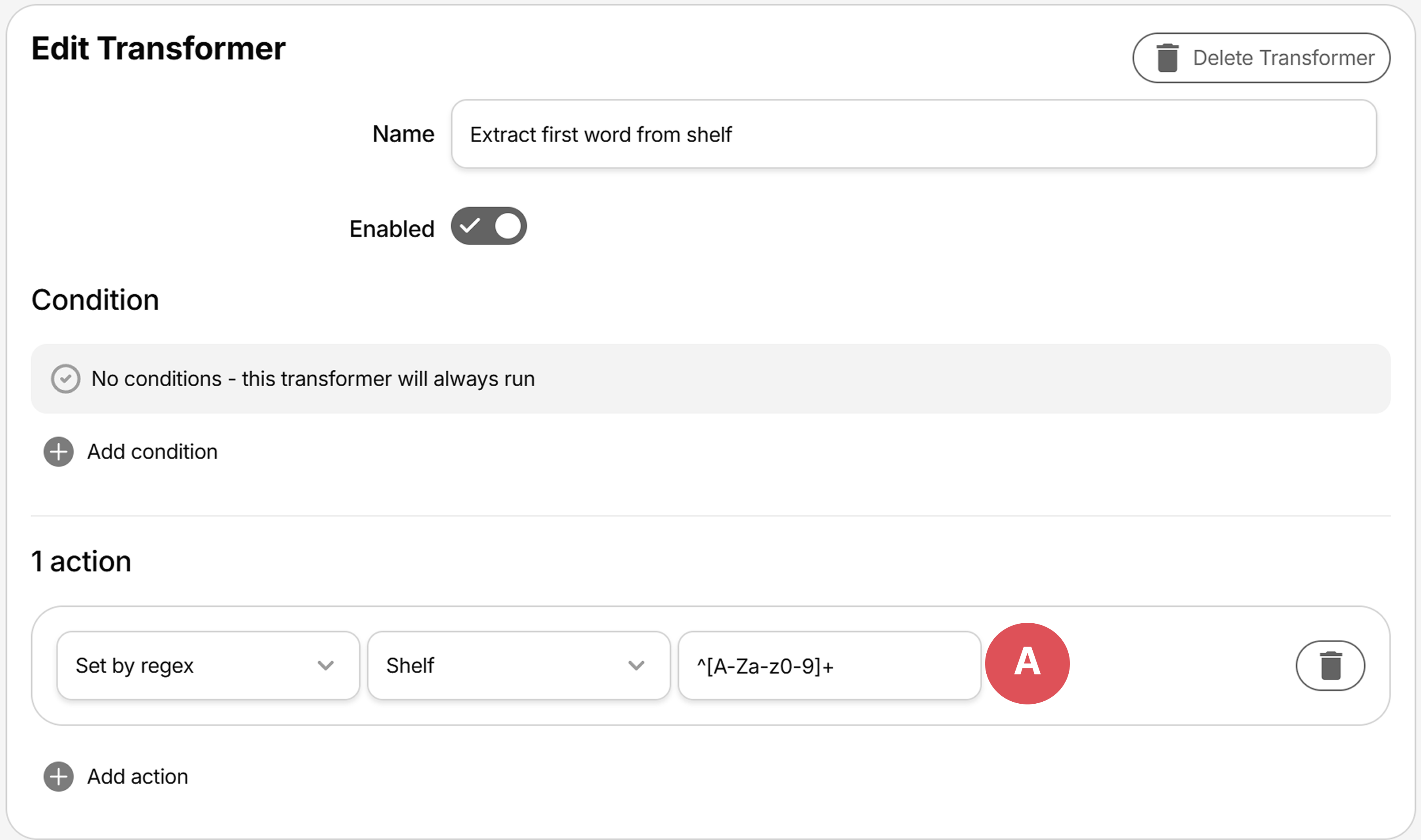Click the red A marker badge
This screenshot has height=840, width=1421.
click(1027, 664)
